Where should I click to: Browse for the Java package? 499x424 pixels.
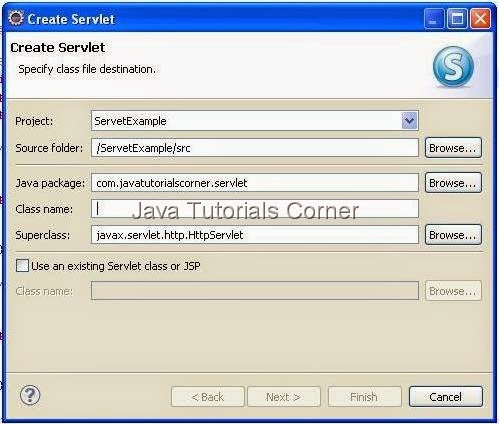[453, 183]
